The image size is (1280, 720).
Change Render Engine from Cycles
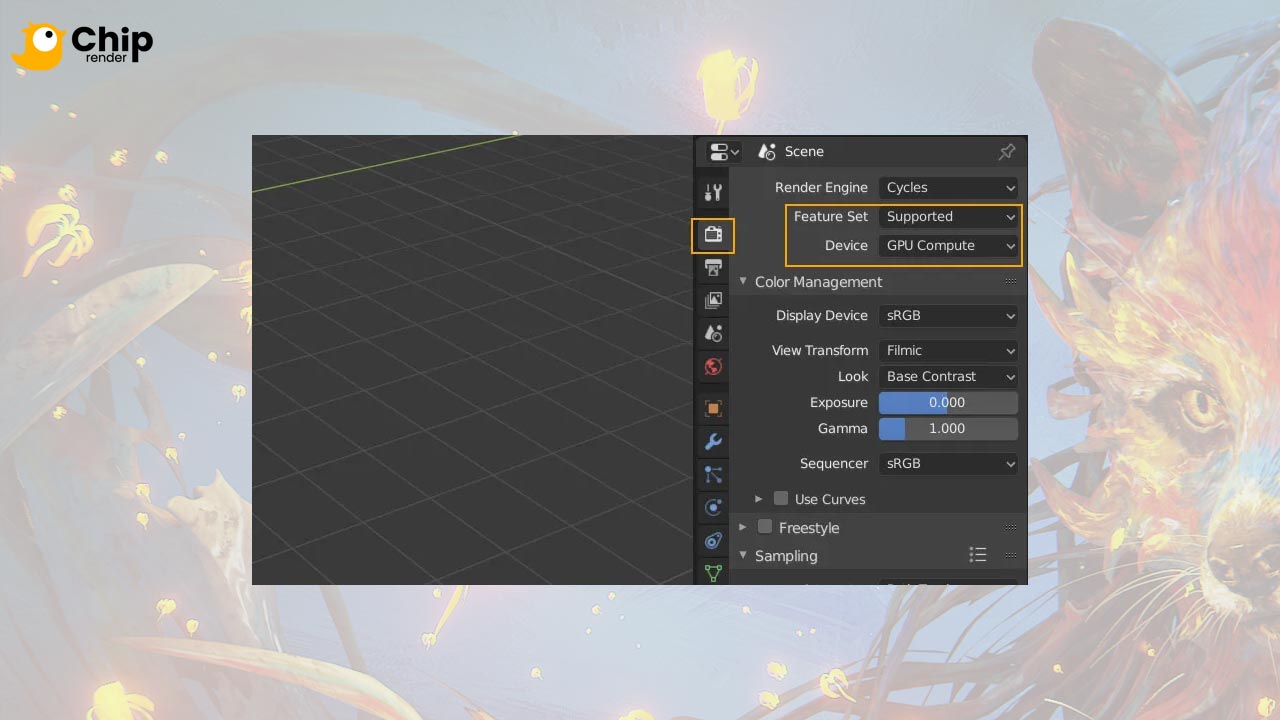948,187
